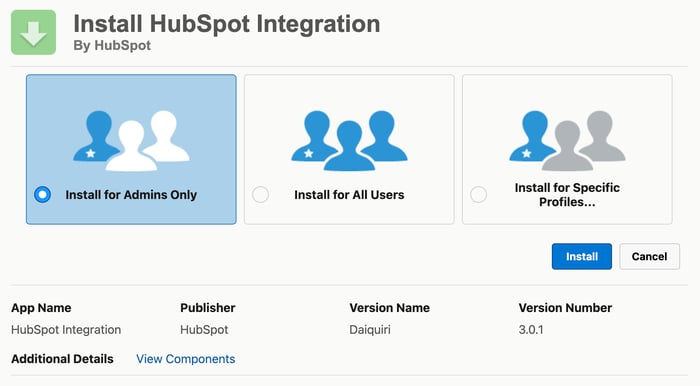The width and height of the screenshot is (700, 386).
Task: Click the Install for Admins Only label
Action: (131, 195)
